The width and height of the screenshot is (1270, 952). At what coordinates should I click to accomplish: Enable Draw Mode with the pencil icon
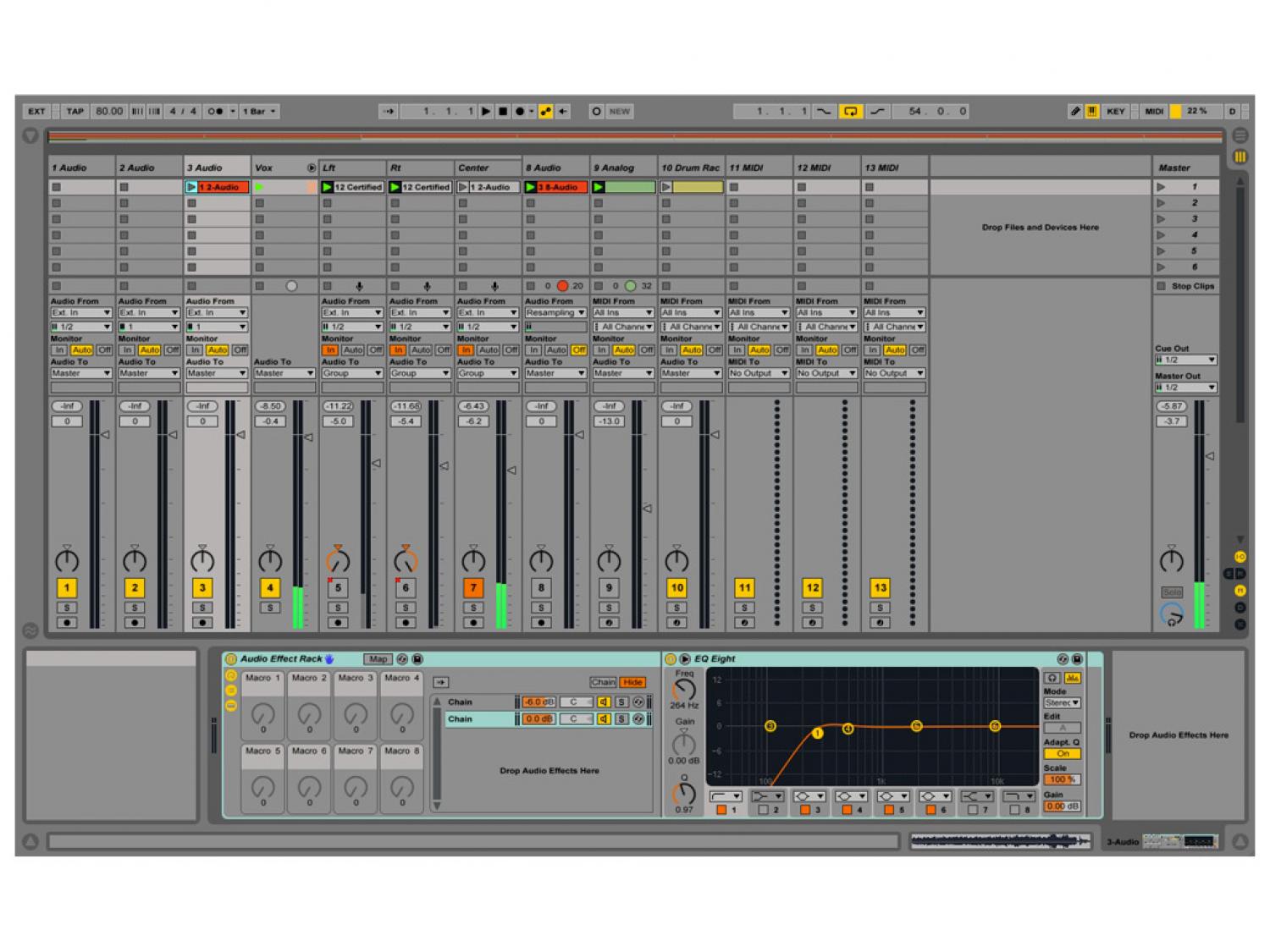tap(1074, 111)
